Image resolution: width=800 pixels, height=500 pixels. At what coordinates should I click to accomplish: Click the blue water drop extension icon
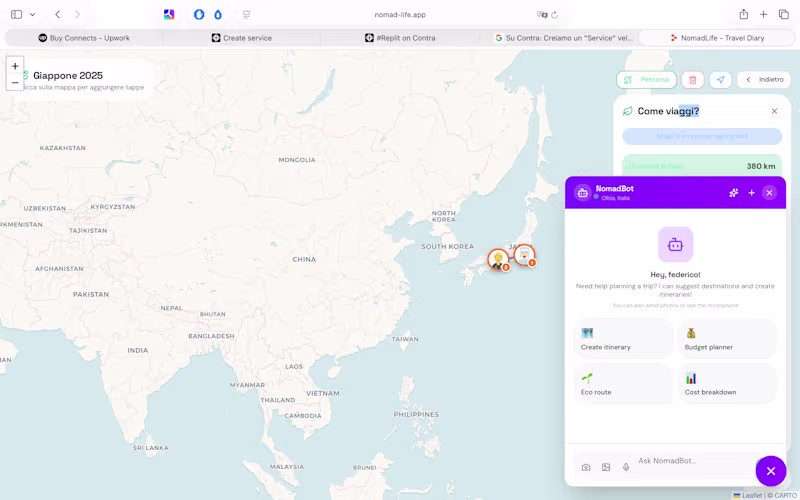coord(218,15)
